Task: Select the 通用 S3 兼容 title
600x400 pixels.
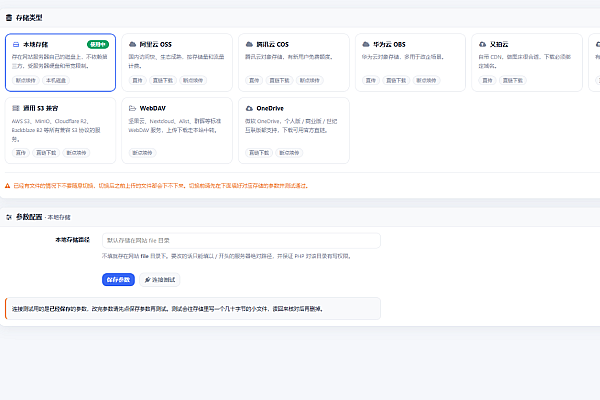Action: [x=41, y=108]
